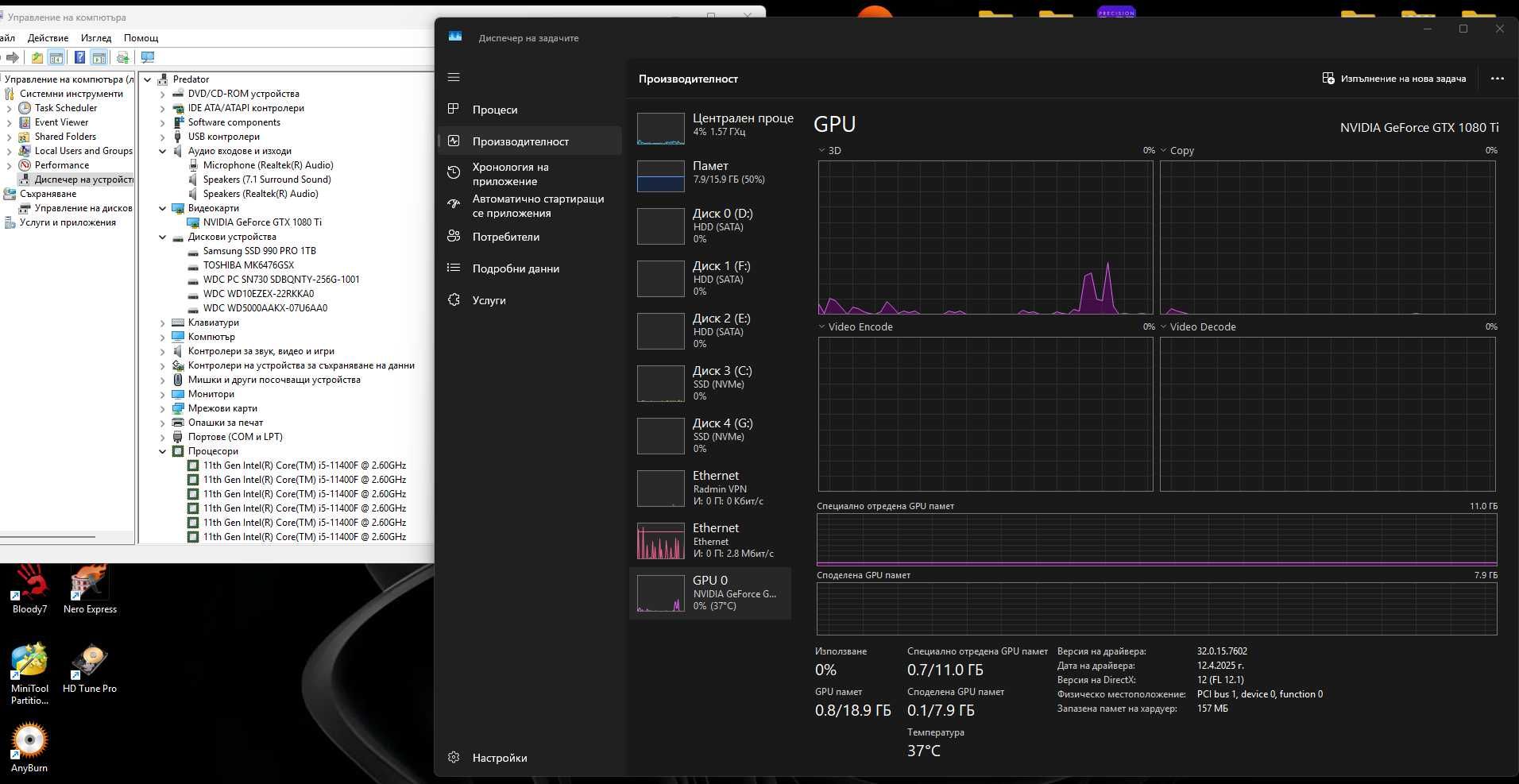Collapse the Дискови устройства category
This screenshot has height=784, width=1519.
163,238
